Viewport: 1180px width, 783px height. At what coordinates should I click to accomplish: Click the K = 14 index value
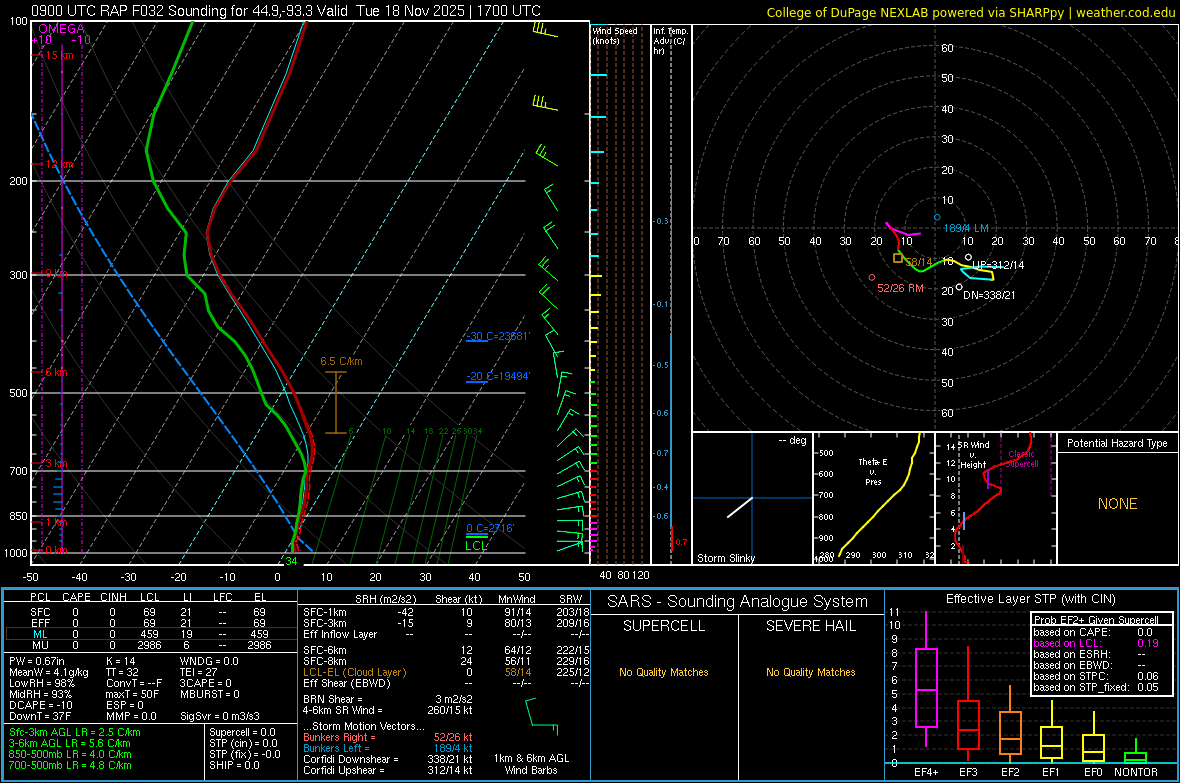pyautogui.click(x=121, y=661)
